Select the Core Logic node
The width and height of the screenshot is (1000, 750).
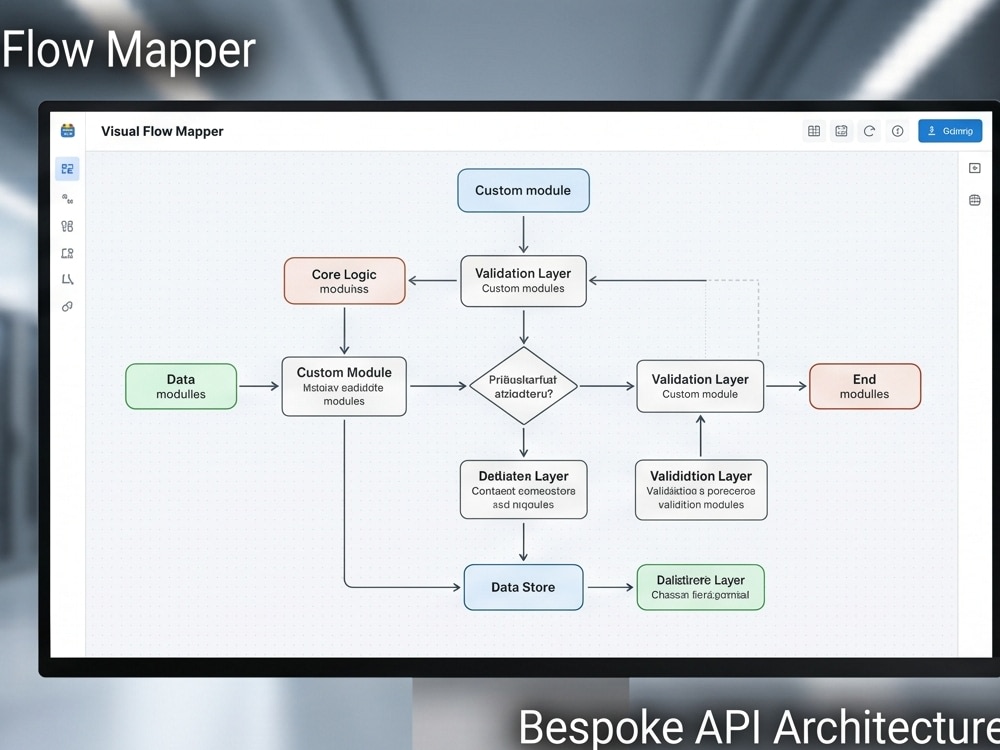coord(344,281)
